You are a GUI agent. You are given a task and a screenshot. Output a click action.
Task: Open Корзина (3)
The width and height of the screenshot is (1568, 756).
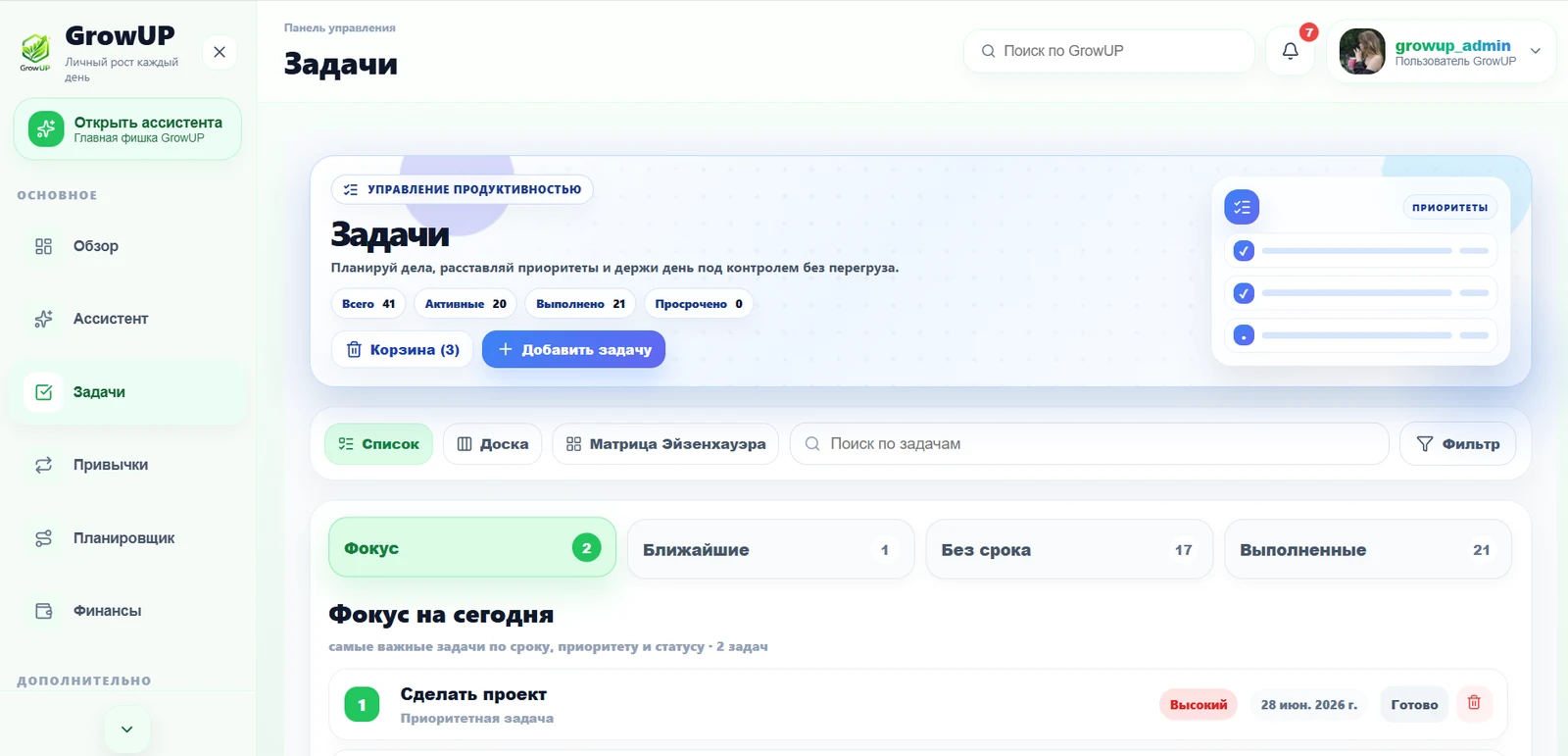tap(403, 350)
